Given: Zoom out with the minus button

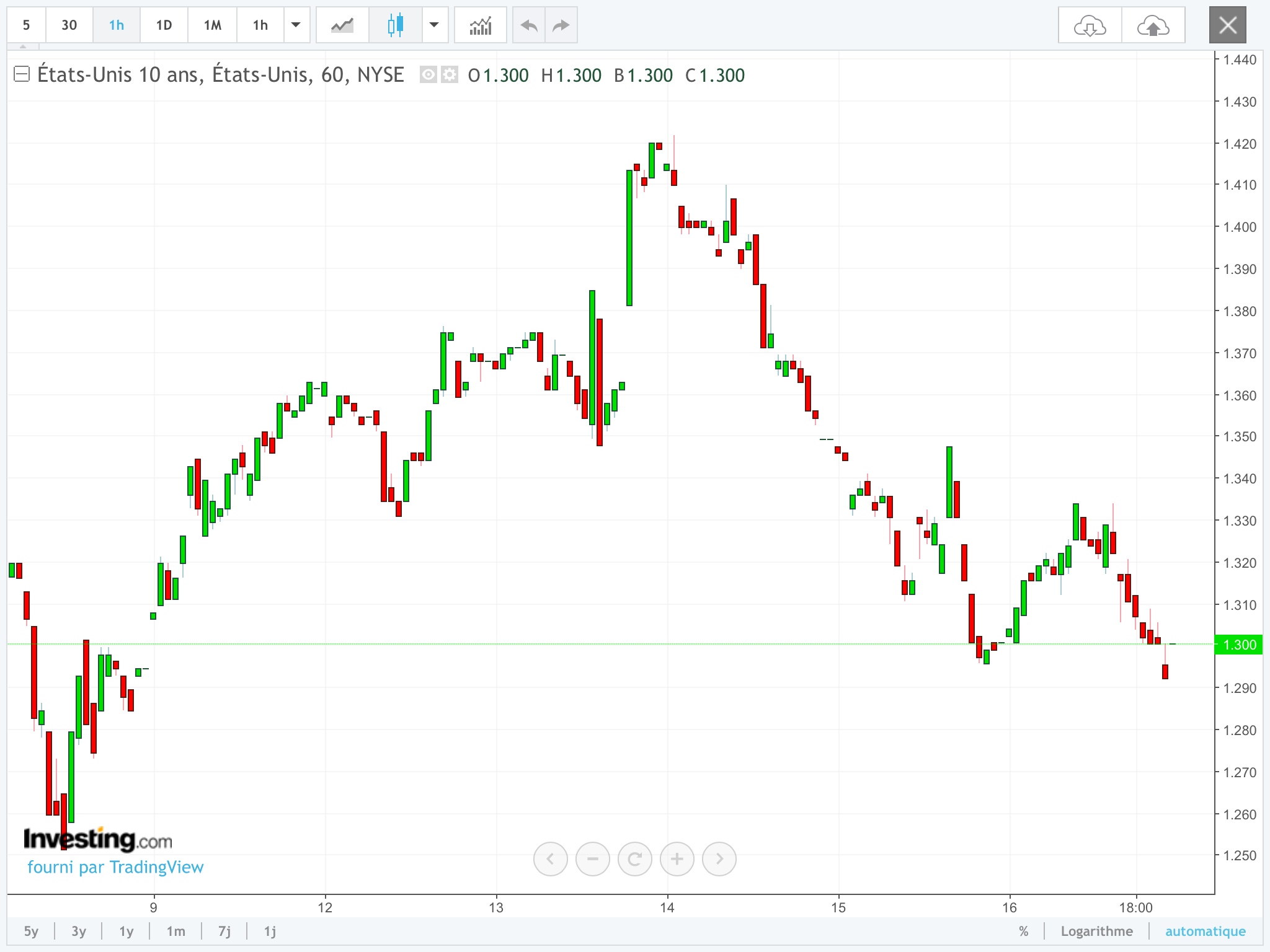Looking at the screenshot, I should 592,859.
